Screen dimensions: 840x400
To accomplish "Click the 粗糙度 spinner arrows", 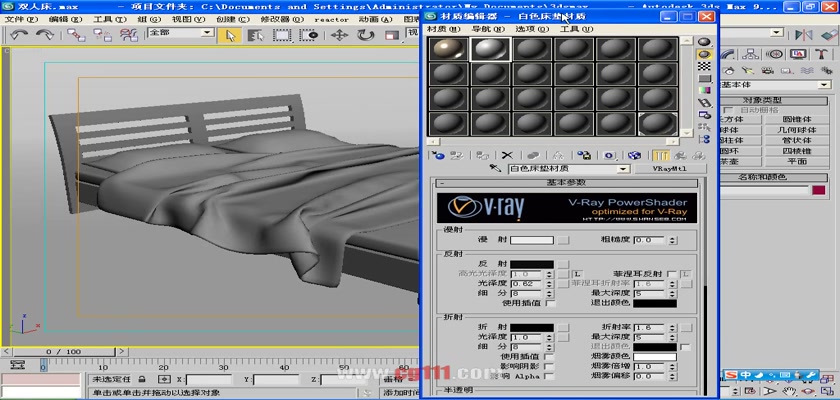I will 673,240.
